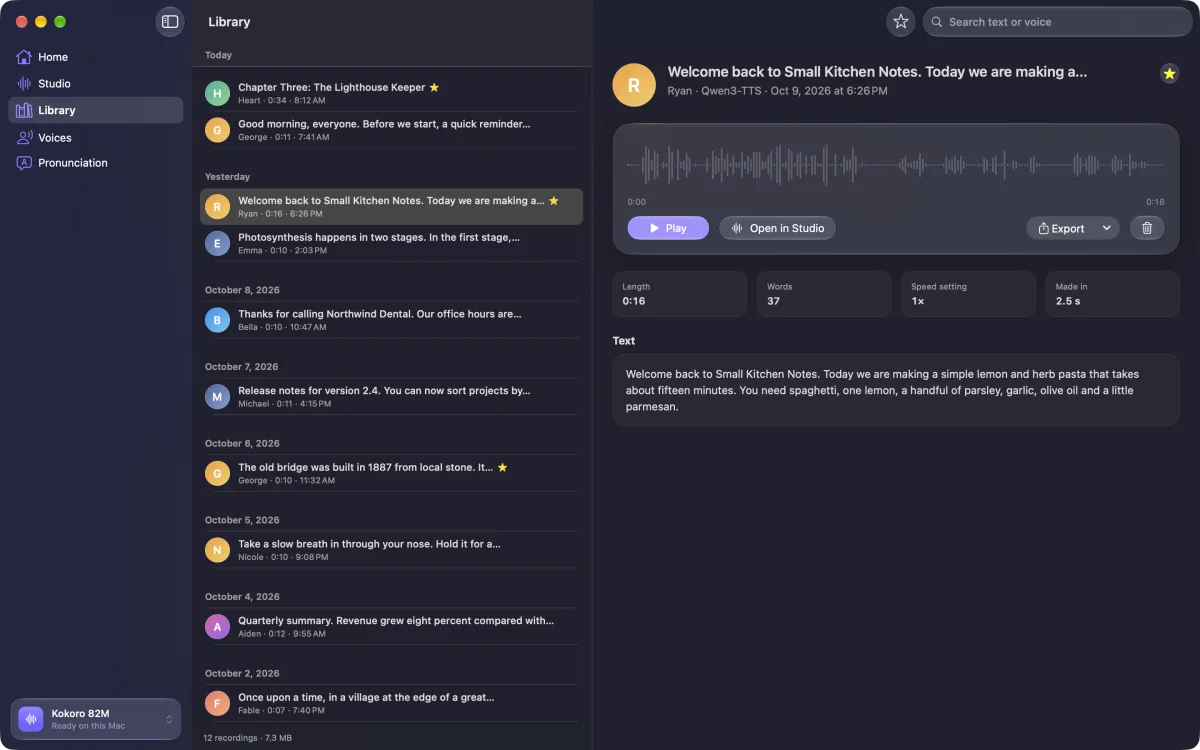Open recording in Studio
1200x750 pixels.
point(777,228)
